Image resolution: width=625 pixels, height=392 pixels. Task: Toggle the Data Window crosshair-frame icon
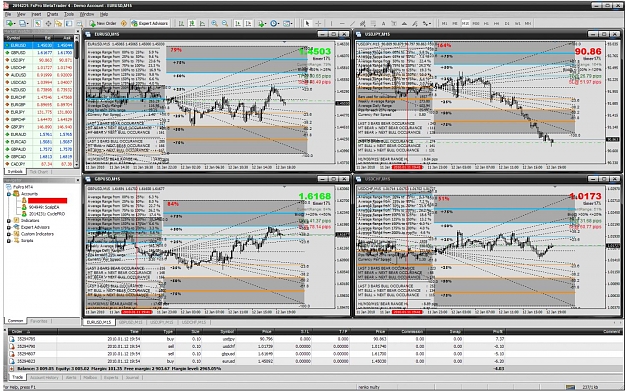click(x=48, y=24)
